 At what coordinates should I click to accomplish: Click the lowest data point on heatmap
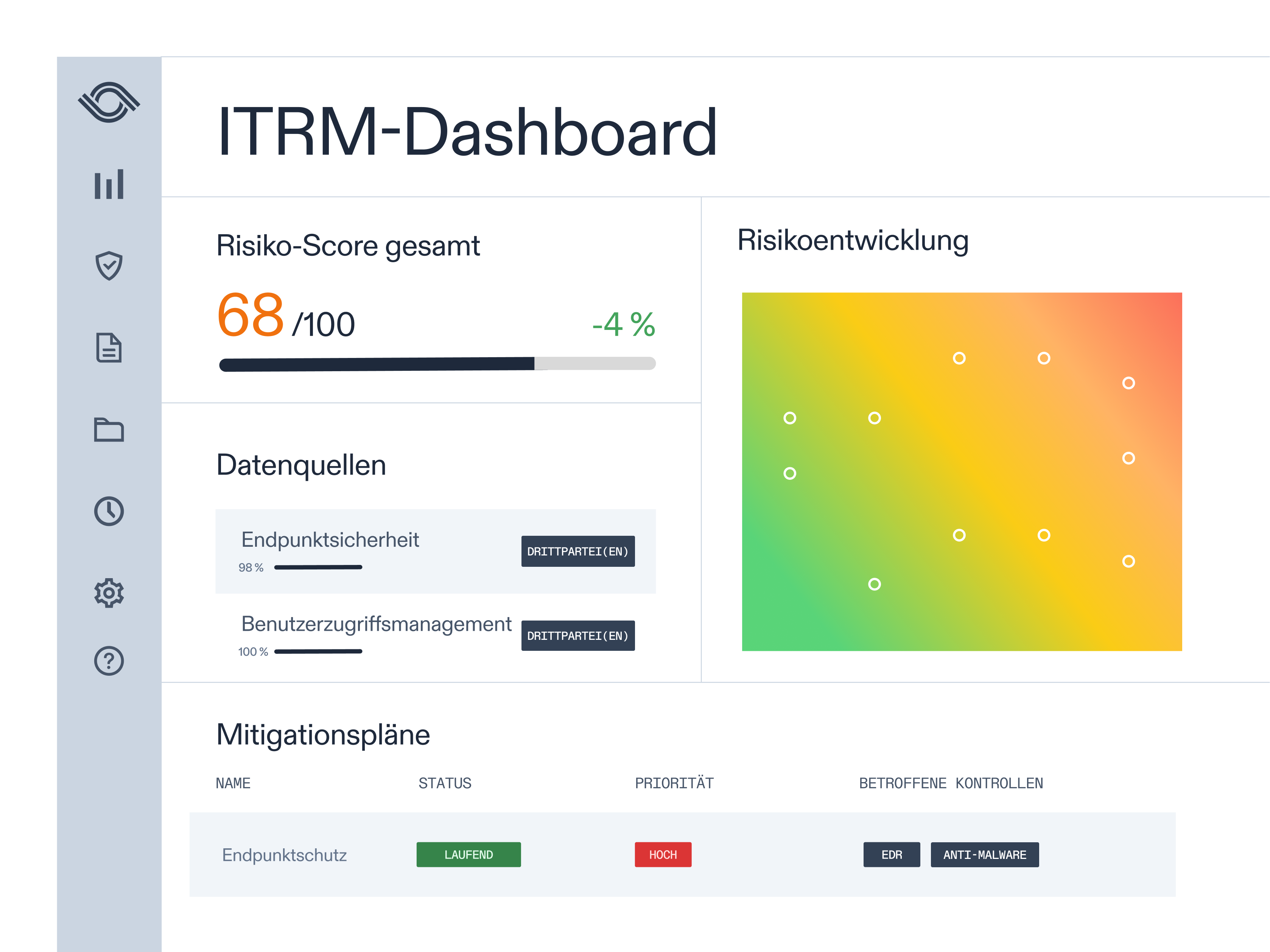pos(875,584)
